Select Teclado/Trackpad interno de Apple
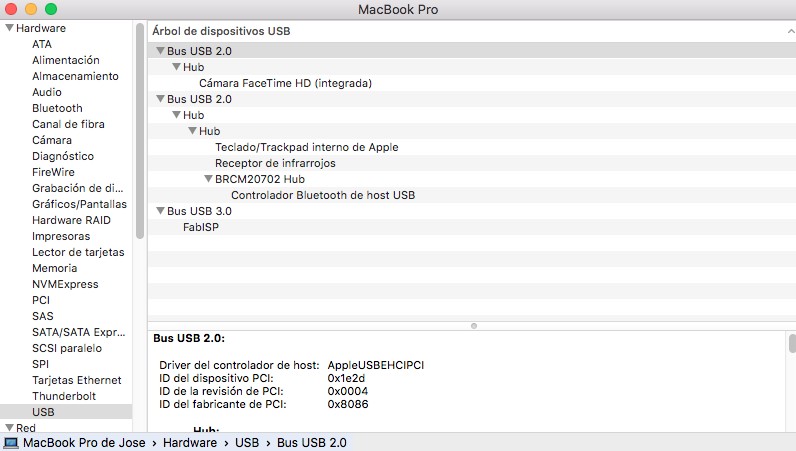This screenshot has height=451, width=796. [307, 147]
